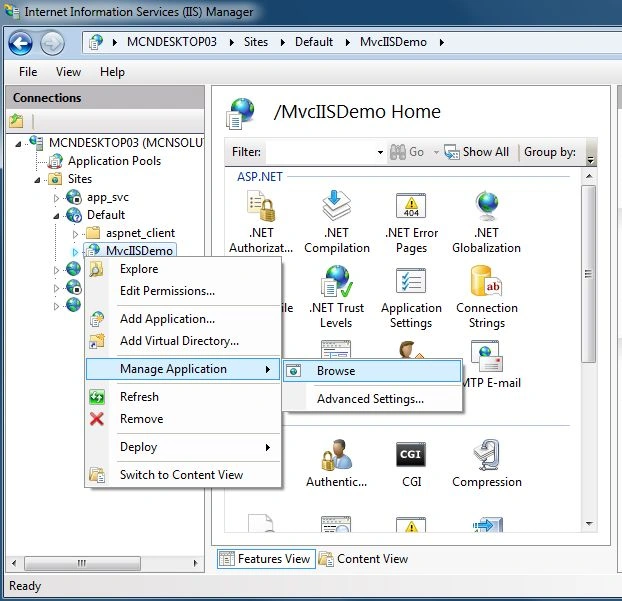622x601 pixels.
Task: Open the View menu
Action: (x=68, y=72)
